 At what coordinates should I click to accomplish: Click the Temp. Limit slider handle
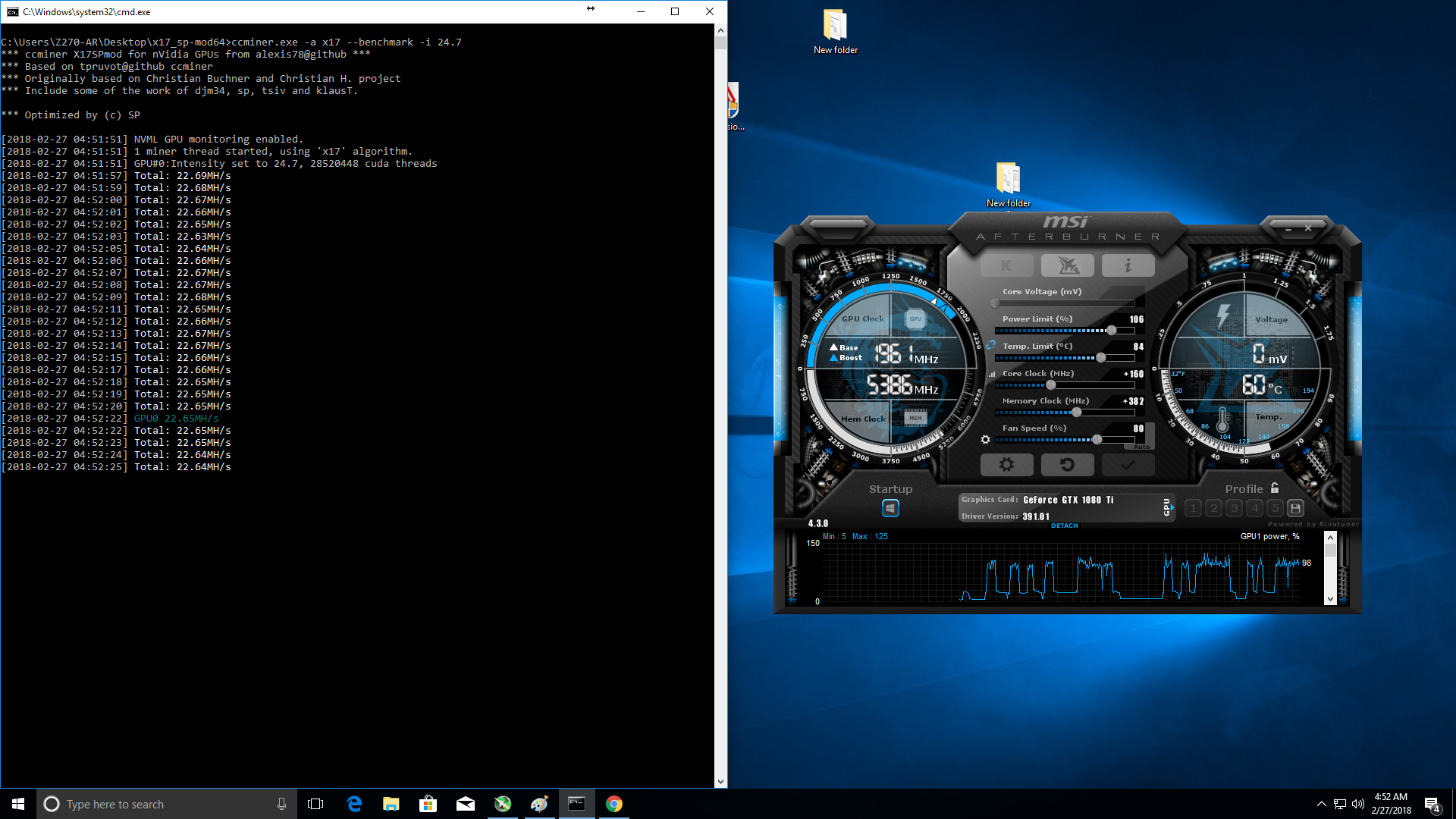(1101, 358)
